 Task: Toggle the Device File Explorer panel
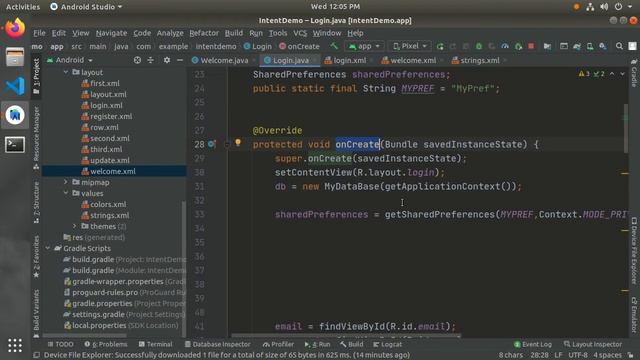click(634, 251)
